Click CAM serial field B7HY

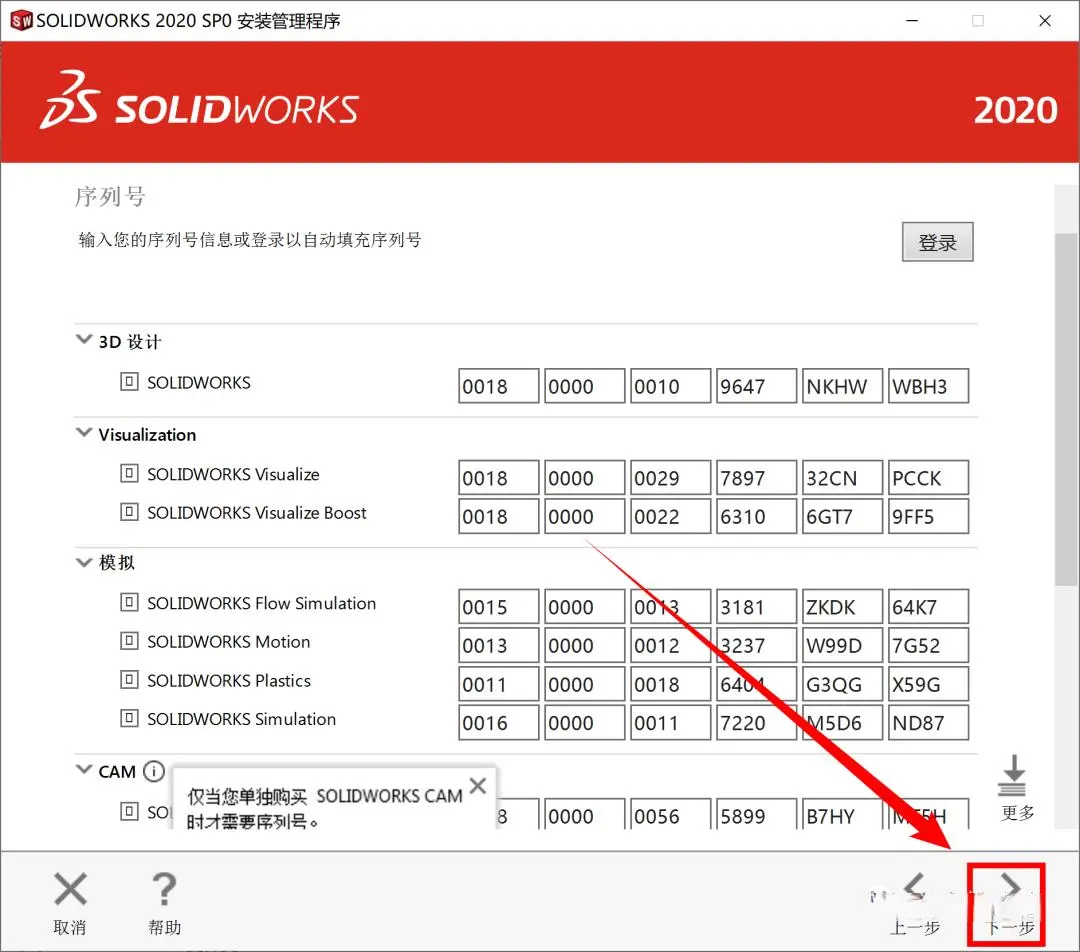[842, 814]
